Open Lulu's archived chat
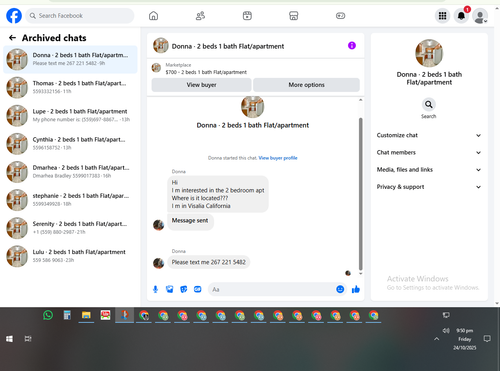Image resolution: width=500 pixels, height=371 pixels. (70, 256)
